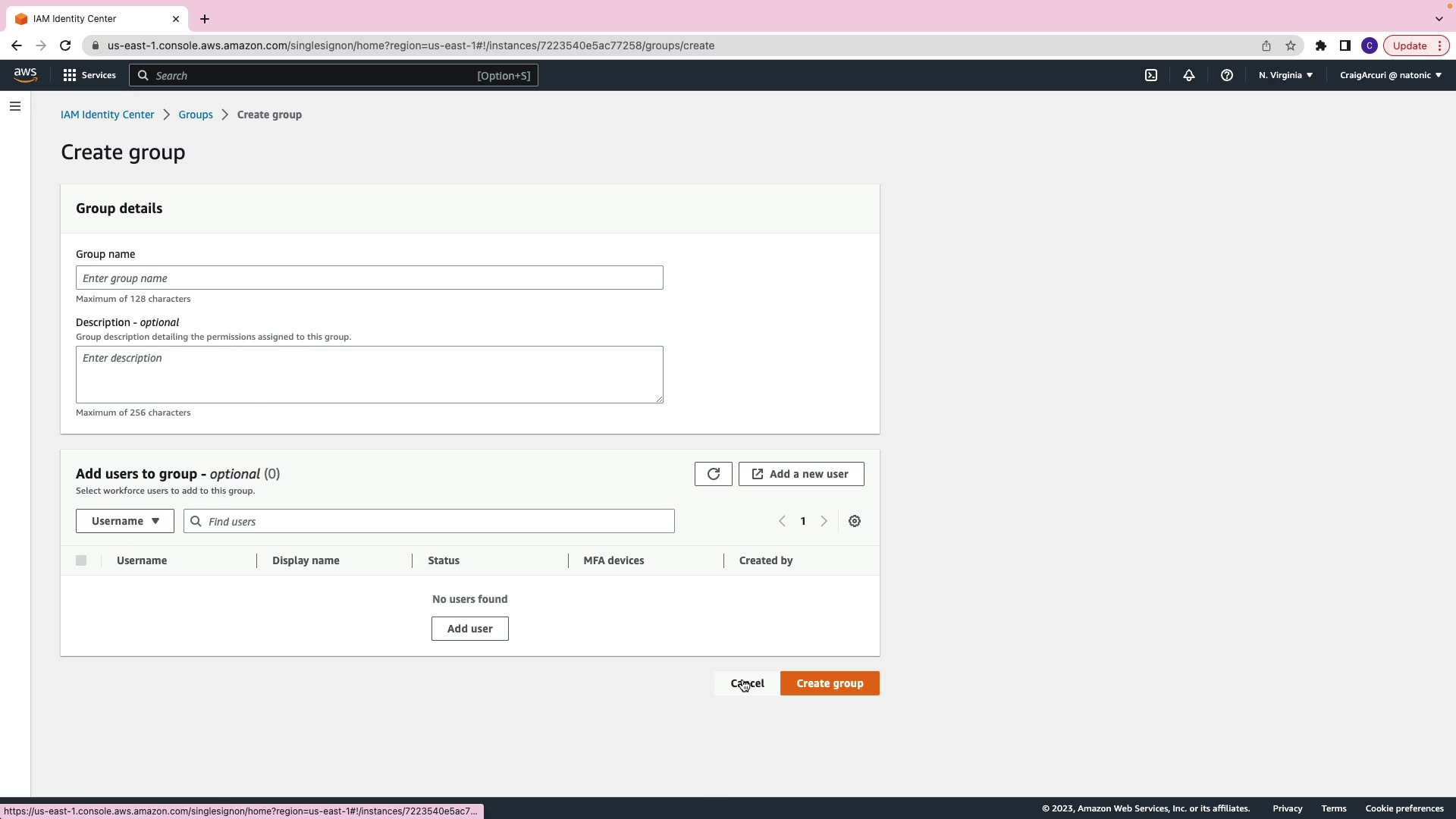The image size is (1456, 819).
Task: Open the hamburger side navigation menu
Action: pos(15,106)
